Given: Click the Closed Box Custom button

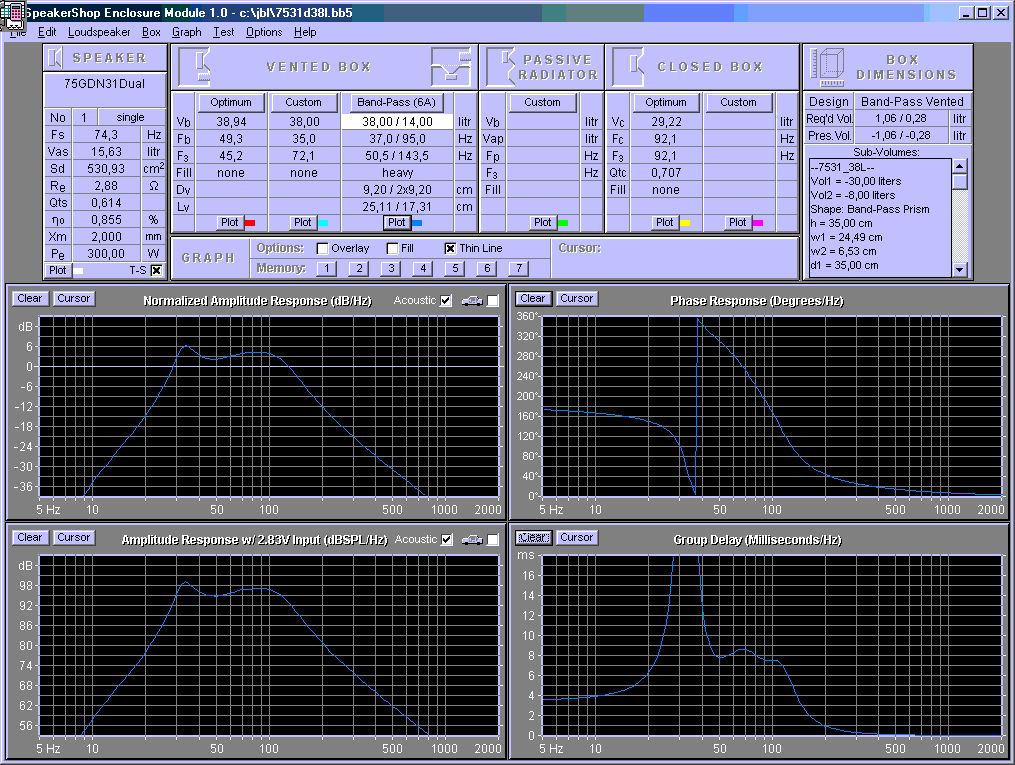Looking at the screenshot, I should pyautogui.click(x=739, y=102).
